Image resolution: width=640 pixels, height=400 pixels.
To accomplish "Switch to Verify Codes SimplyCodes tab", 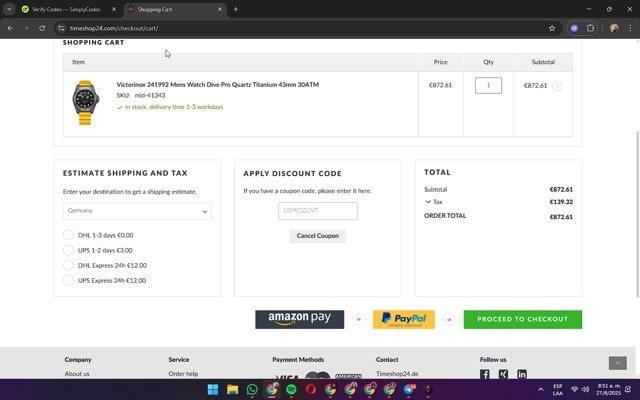I will [x=65, y=9].
